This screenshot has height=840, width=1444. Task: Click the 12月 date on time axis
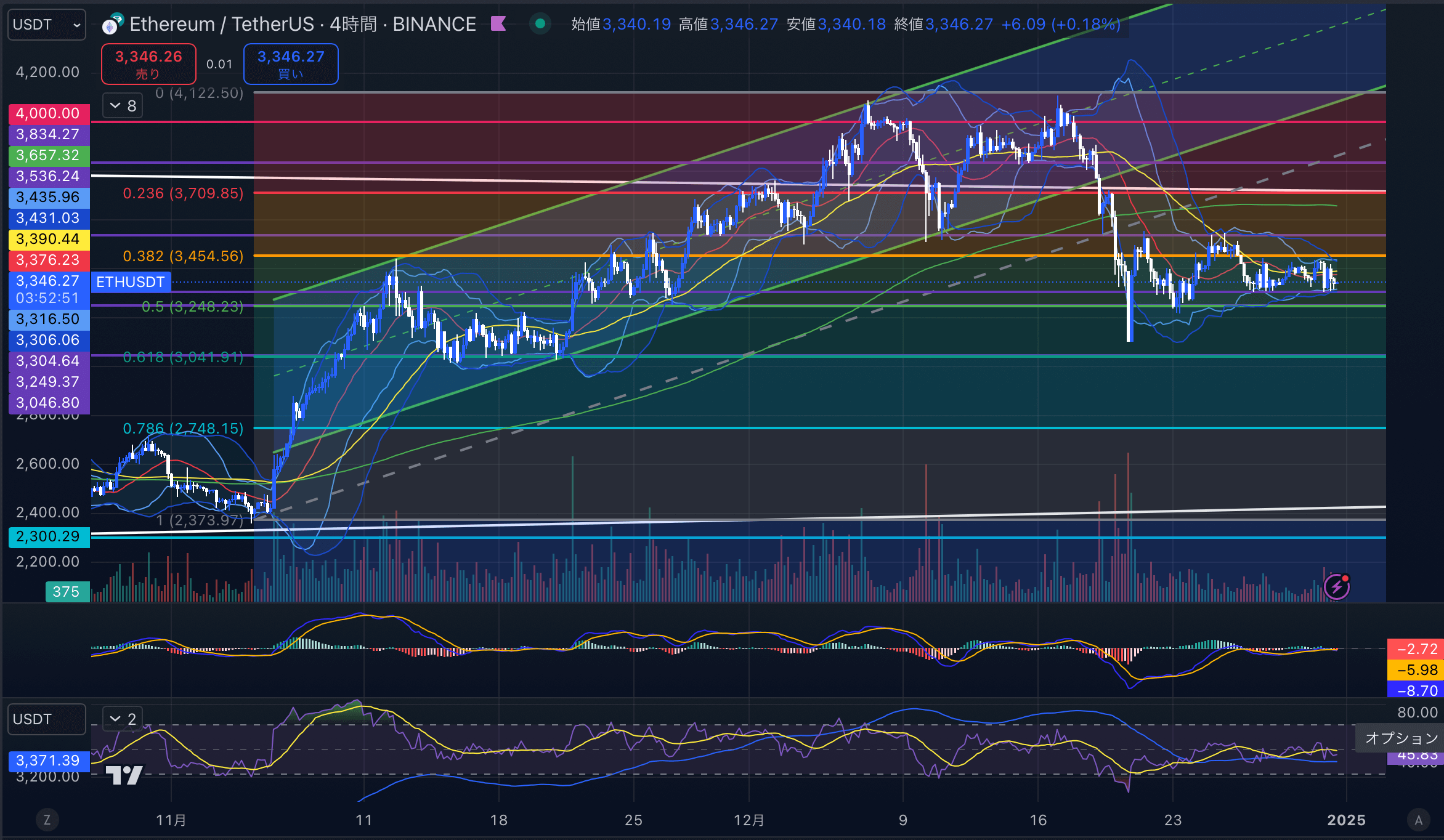749,820
